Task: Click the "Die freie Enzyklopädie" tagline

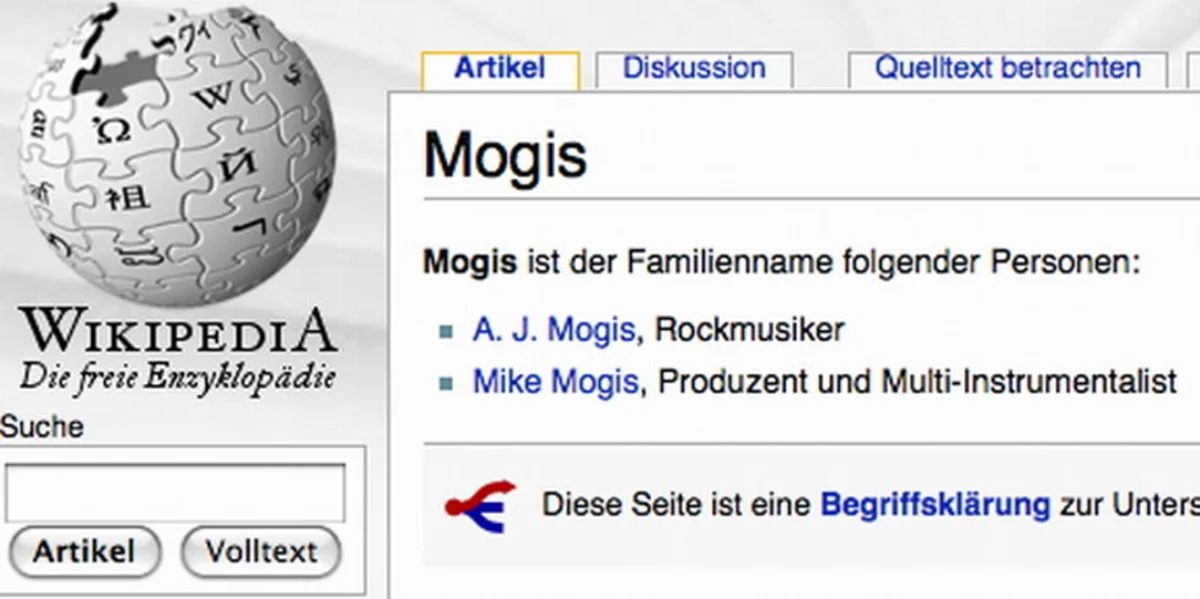Action: 177,378
